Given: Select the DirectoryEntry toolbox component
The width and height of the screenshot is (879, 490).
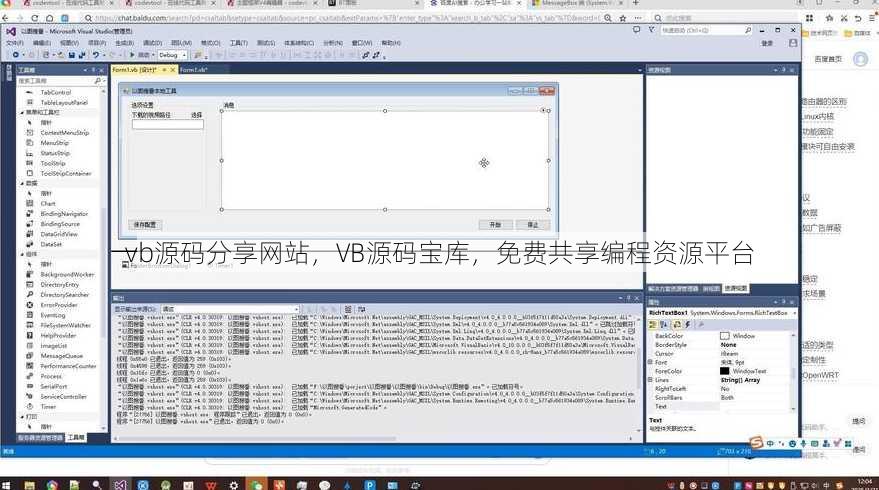Looking at the screenshot, I should coord(59,284).
